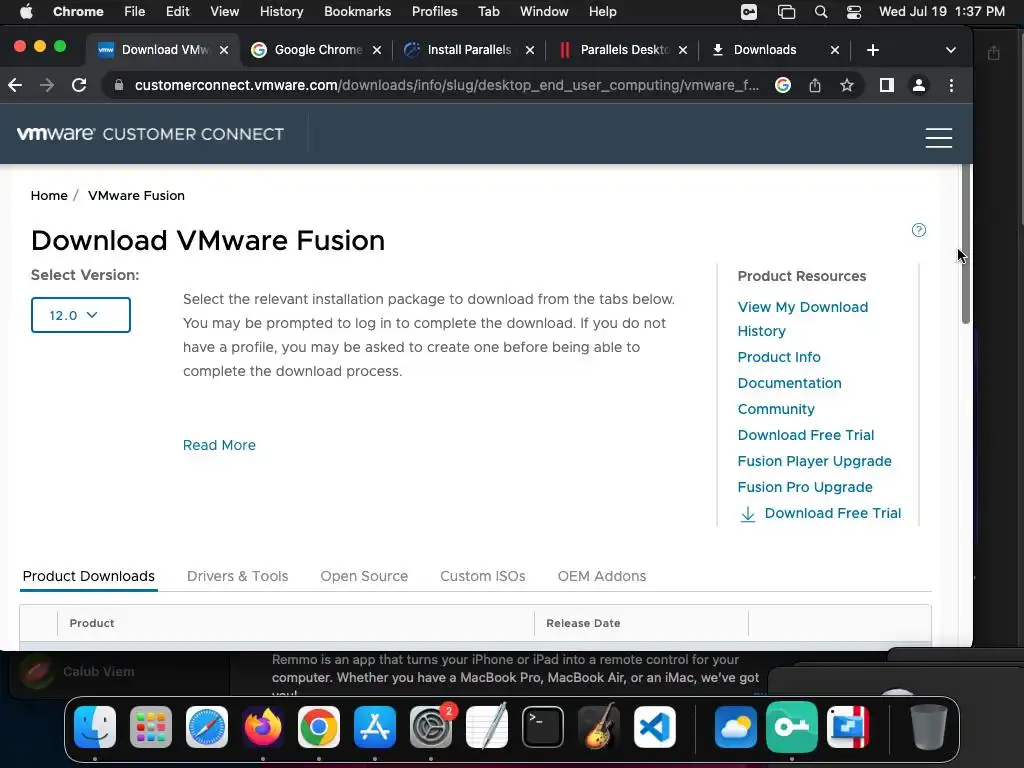1024x768 pixels.
Task: Launch Safari from the dock
Action: point(207,727)
